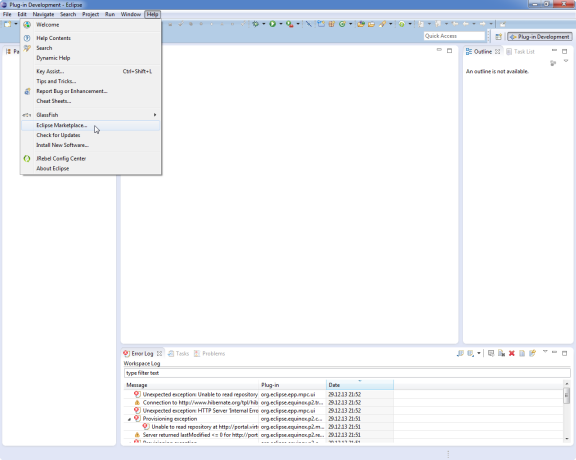Click the type filter text field
The image size is (576, 460).
347,373
